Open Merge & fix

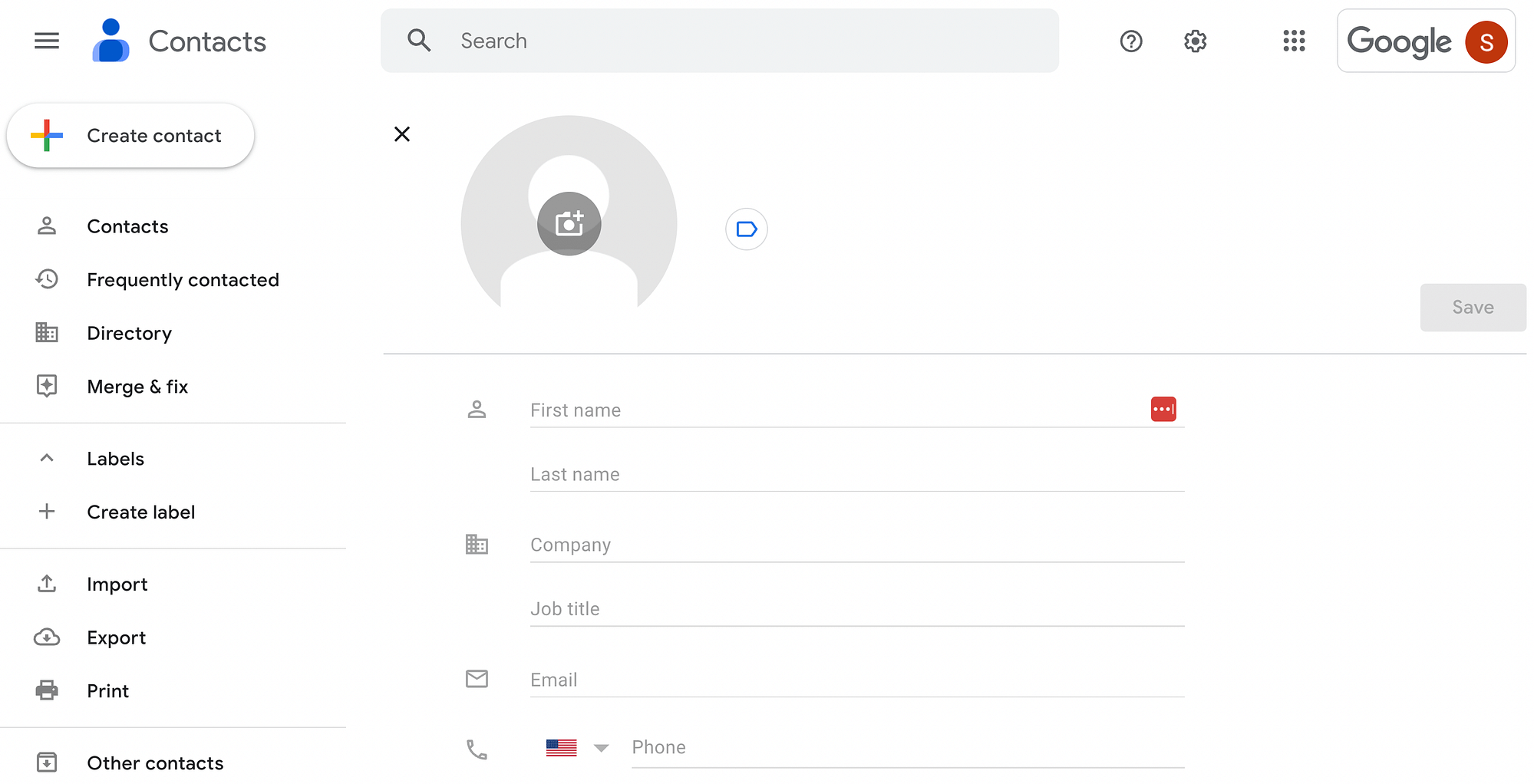point(137,386)
